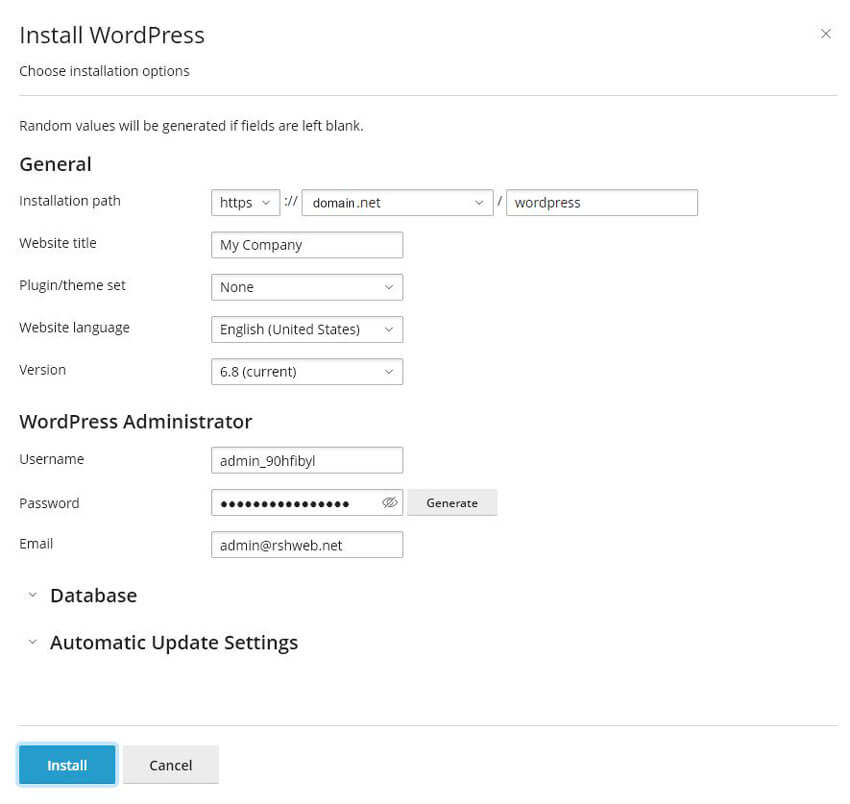Reveal the hidden password using the eye icon

pos(389,502)
